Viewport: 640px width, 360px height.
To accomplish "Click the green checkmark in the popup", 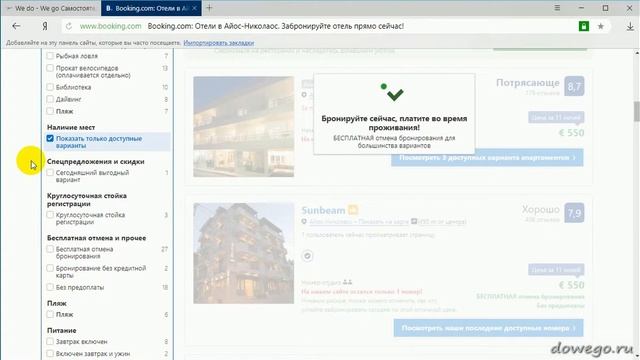I will (x=395, y=95).
